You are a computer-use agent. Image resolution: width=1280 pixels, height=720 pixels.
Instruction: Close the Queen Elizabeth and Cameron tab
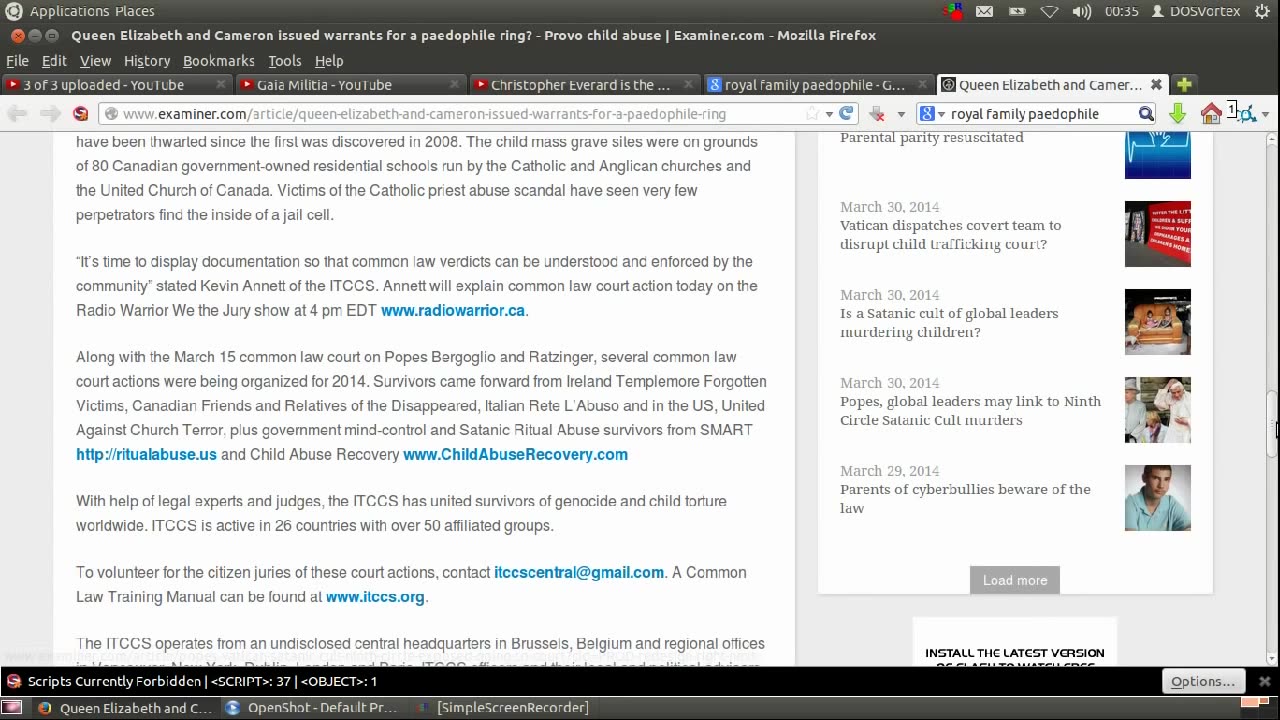[1156, 85]
